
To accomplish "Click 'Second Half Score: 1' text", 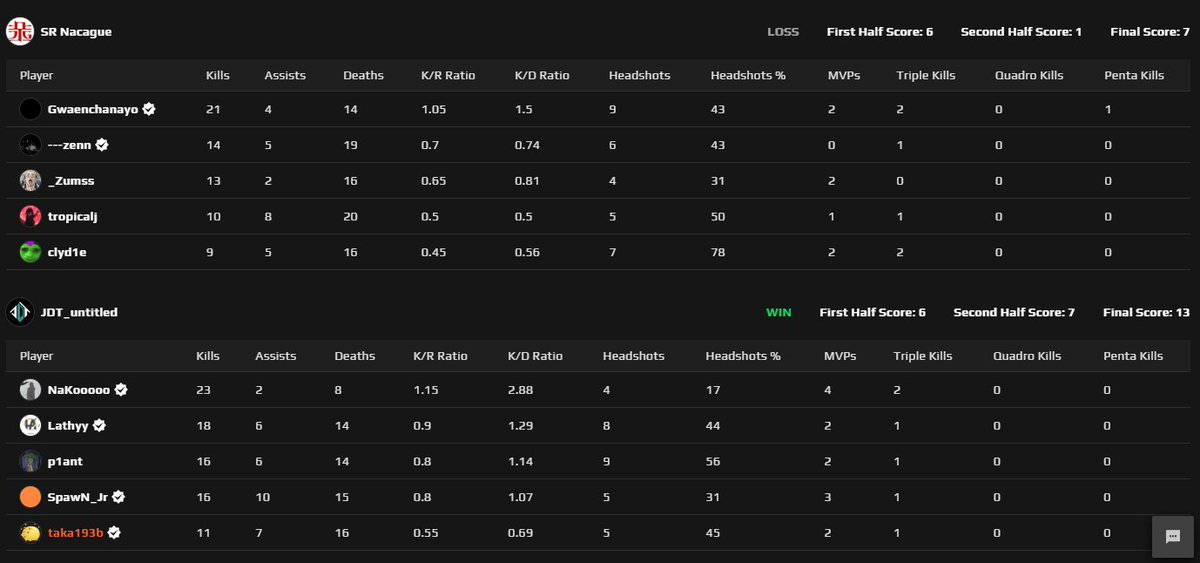I will pos(1021,32).
